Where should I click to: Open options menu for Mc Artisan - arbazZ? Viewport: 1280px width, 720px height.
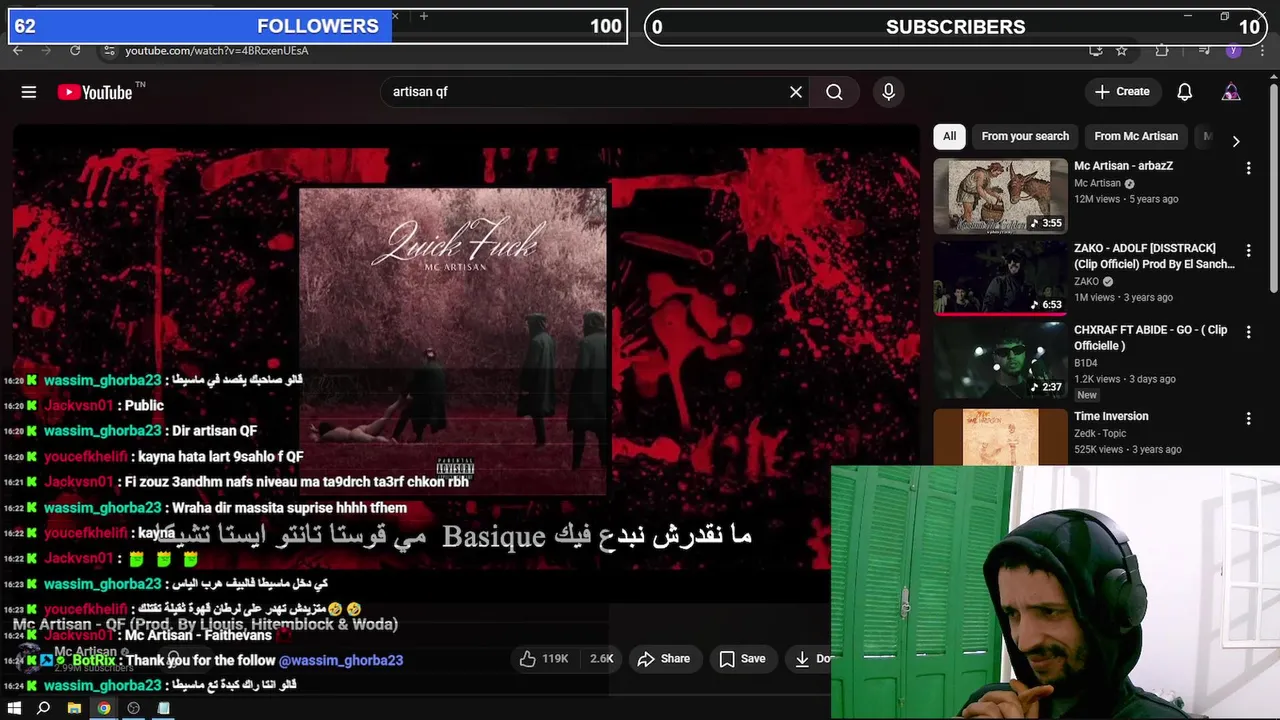tap(1248, 168)
